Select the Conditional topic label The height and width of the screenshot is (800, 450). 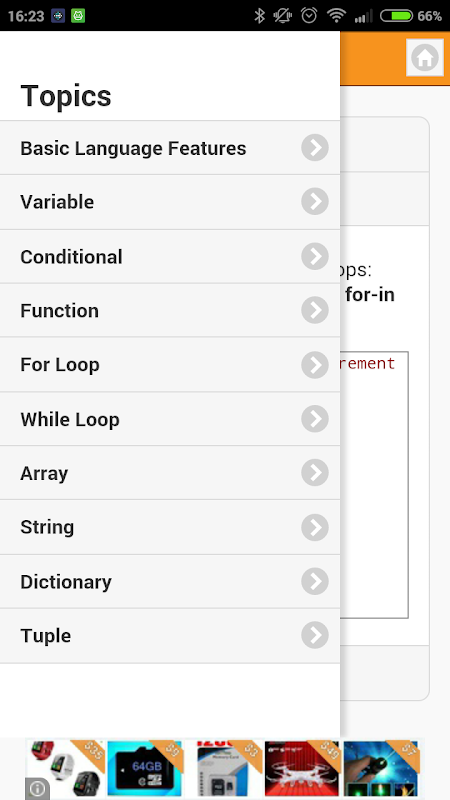pos(71,257)
